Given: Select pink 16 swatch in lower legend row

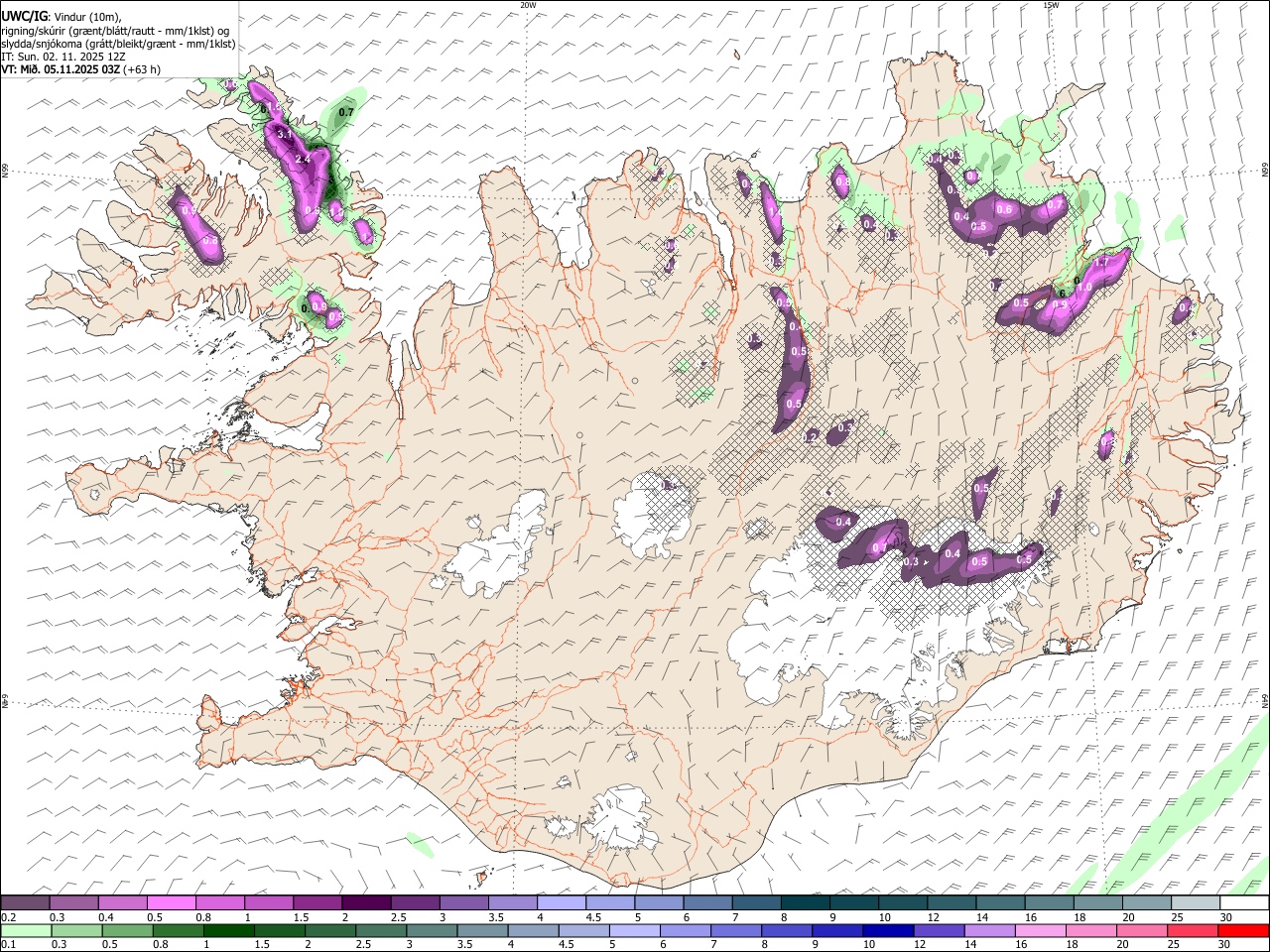Looking at the screenshot, I should (1041, 930).
